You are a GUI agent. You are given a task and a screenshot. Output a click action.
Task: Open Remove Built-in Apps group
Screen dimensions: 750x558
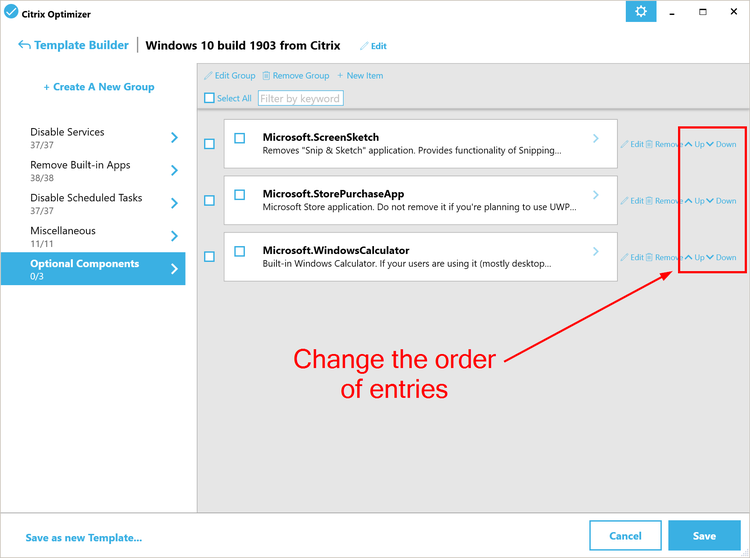(93, 171)
